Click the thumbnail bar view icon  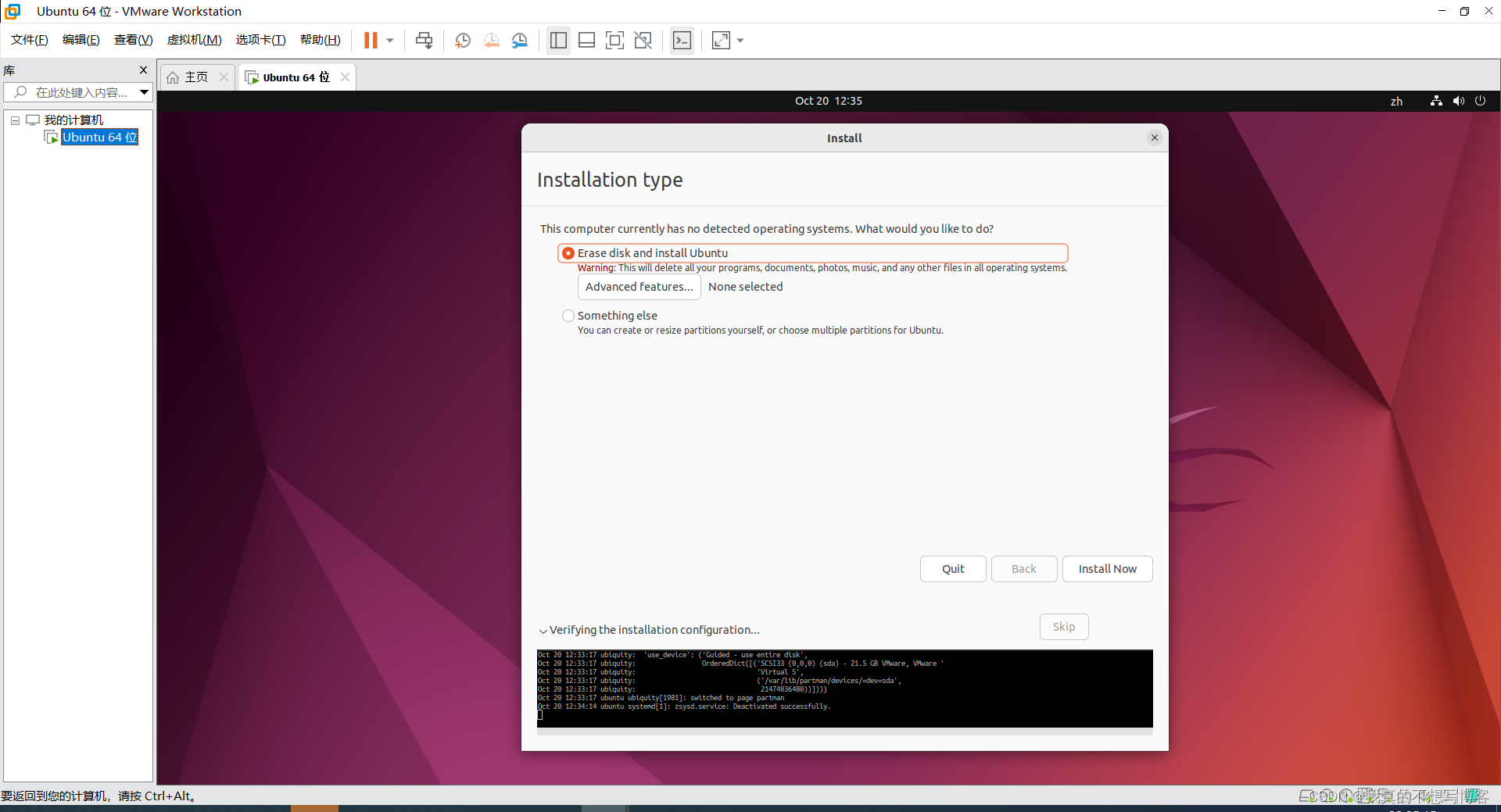click(586, 40)
